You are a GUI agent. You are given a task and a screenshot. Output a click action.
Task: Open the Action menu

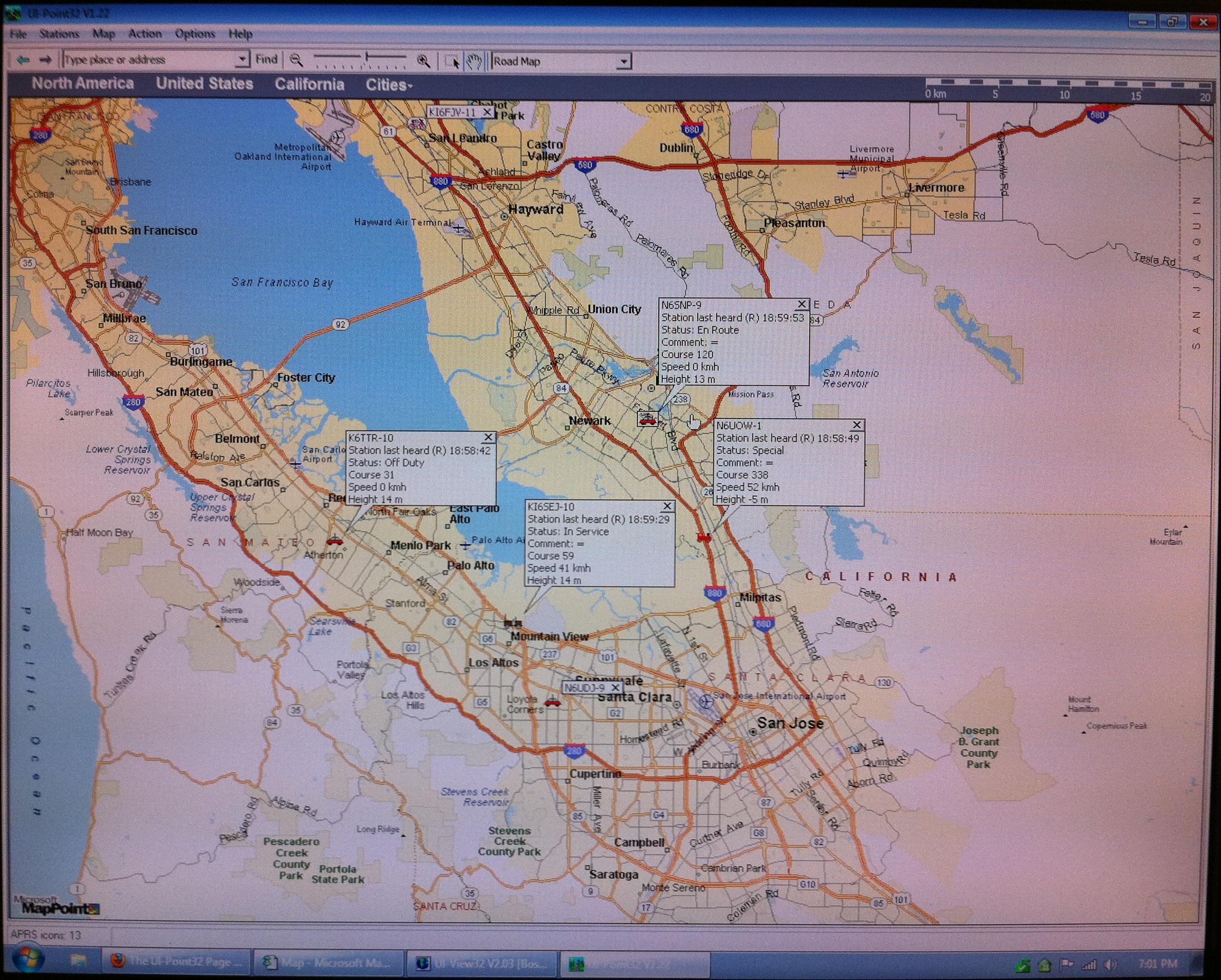coord(145,34)
